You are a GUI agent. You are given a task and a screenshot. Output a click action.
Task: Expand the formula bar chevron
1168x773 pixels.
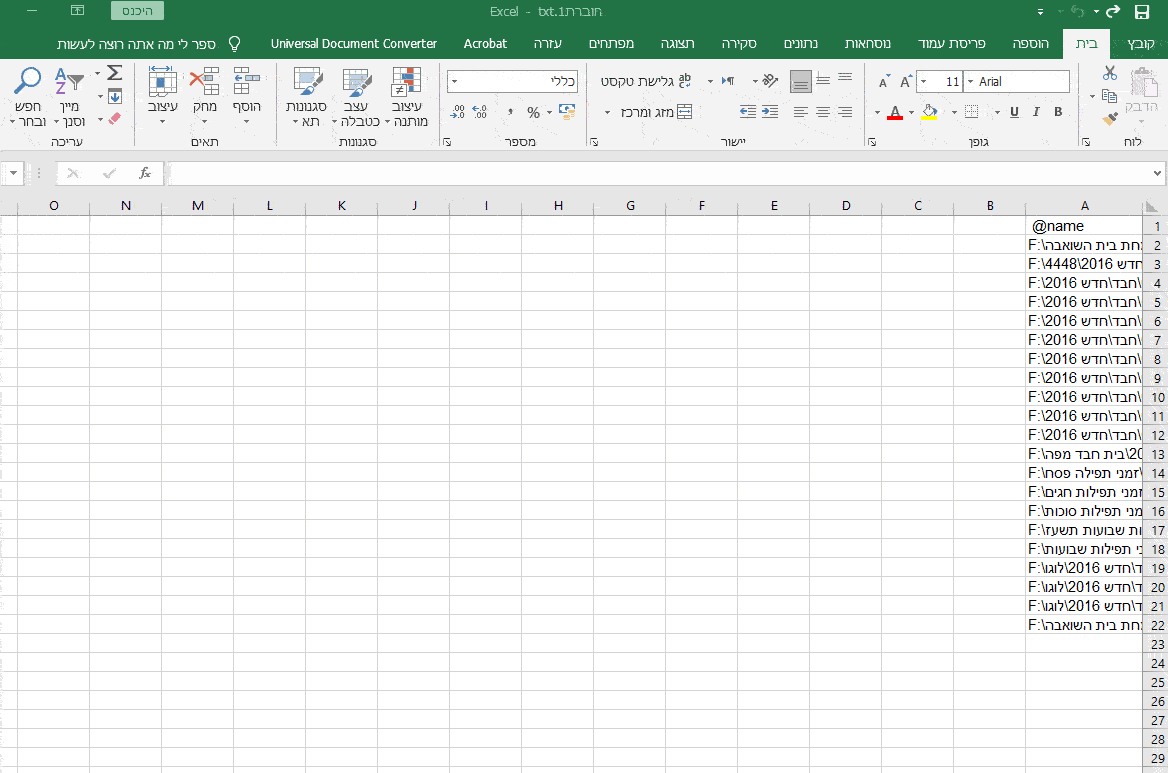pos(1157,173)
